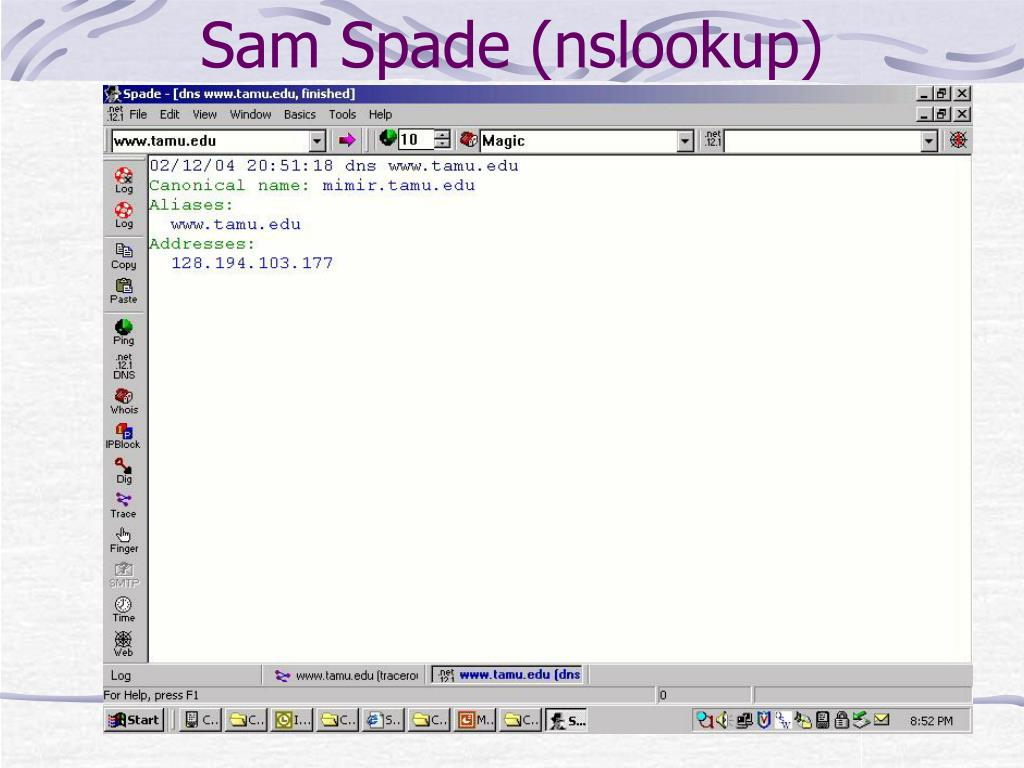The height and width of the screenshot is (768, 1024).
Task: Click the envelope mail icon in the system tray
Action: (x=881, y=720)
